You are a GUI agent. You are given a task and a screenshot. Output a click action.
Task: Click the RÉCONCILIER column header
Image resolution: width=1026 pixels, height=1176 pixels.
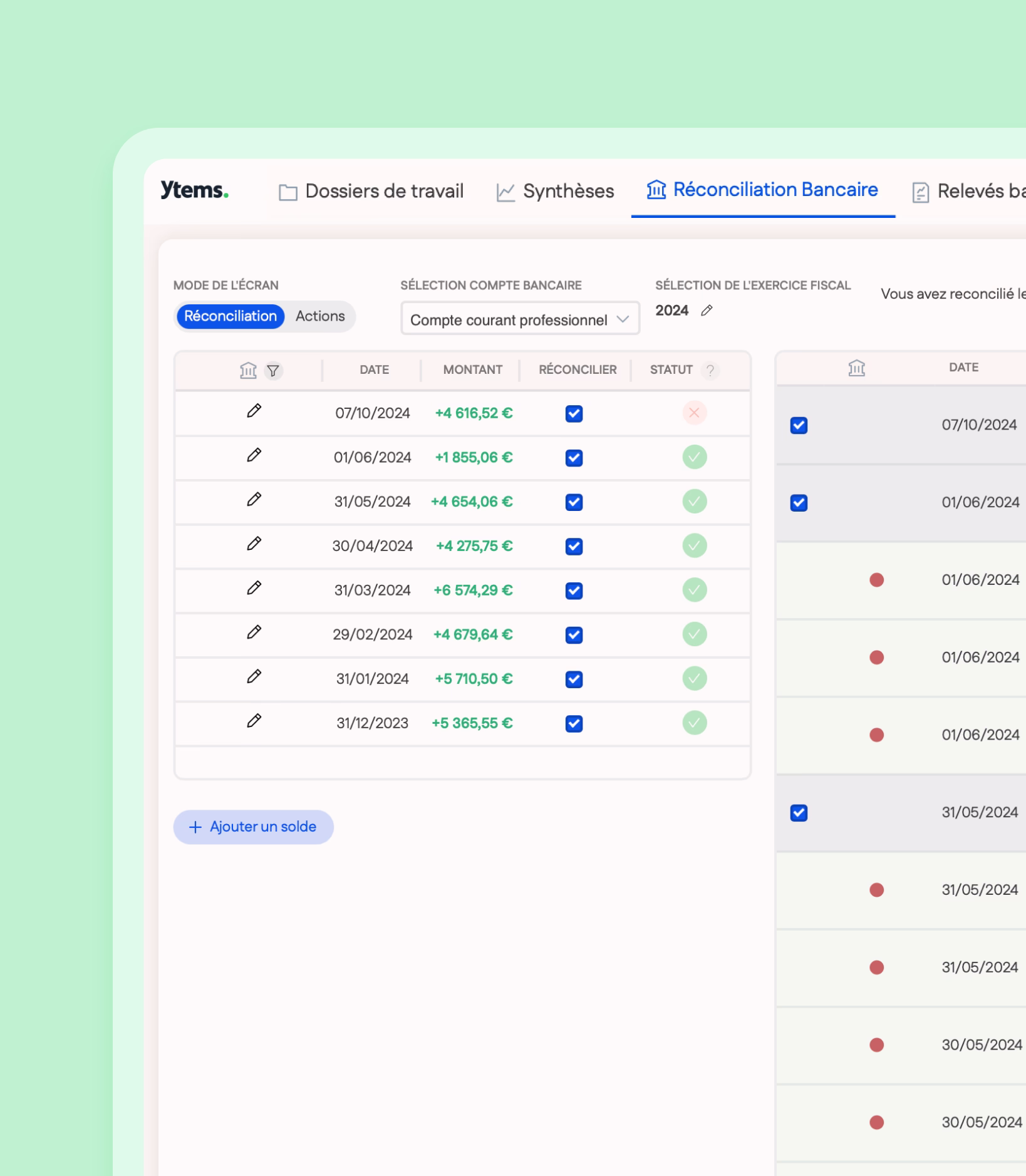[x=578, y=370]
